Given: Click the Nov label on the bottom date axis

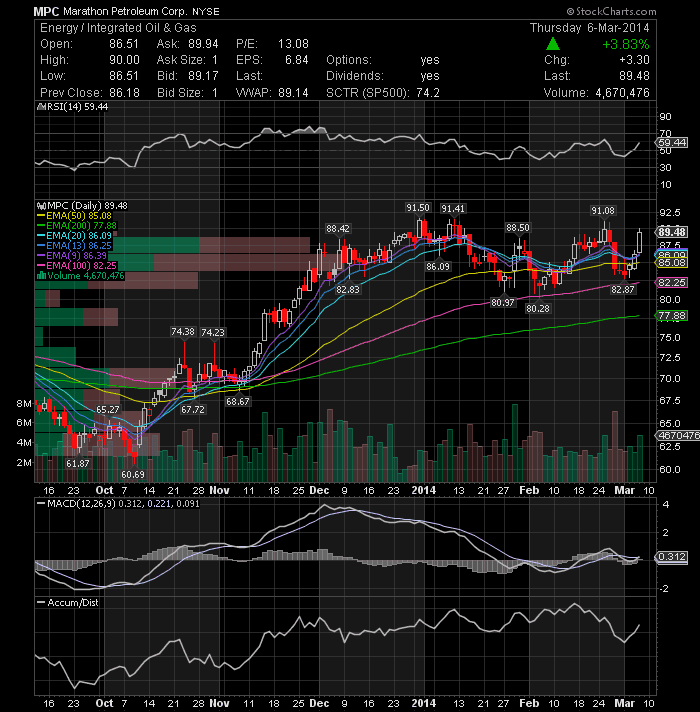Looking at the screenshot, I should tap(220, 704).
